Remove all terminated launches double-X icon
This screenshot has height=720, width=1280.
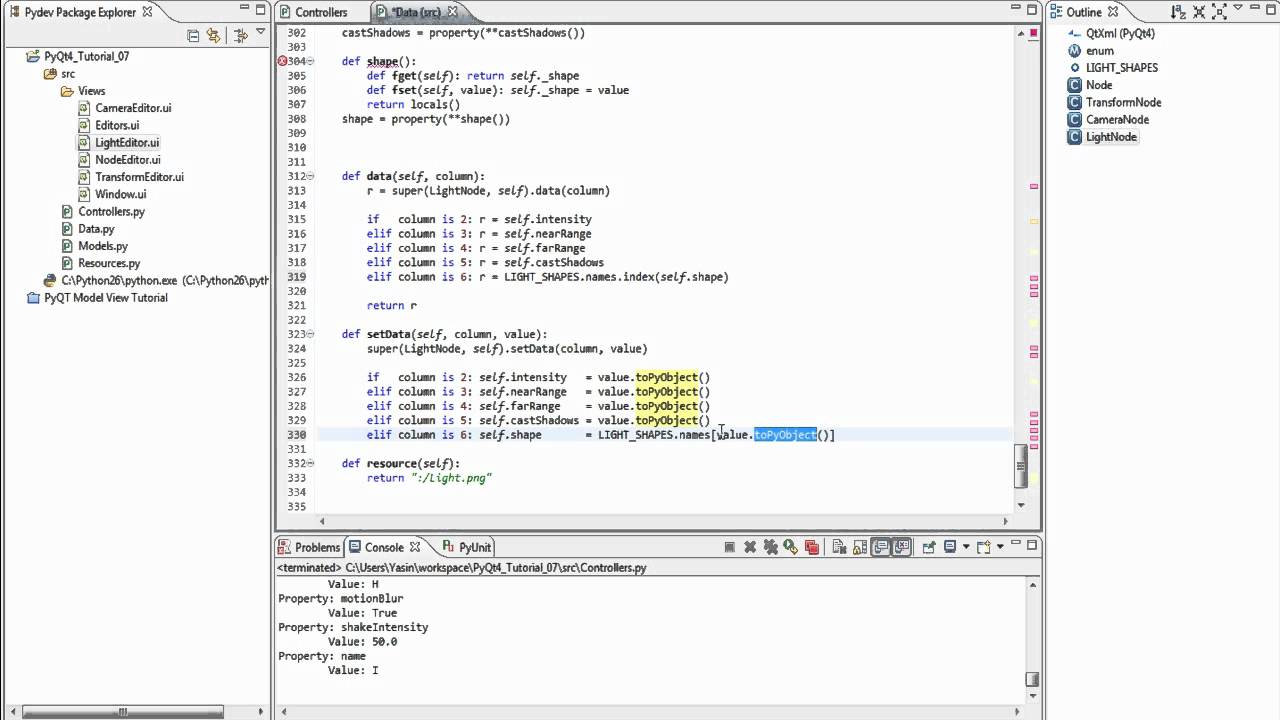click(770, 547)
